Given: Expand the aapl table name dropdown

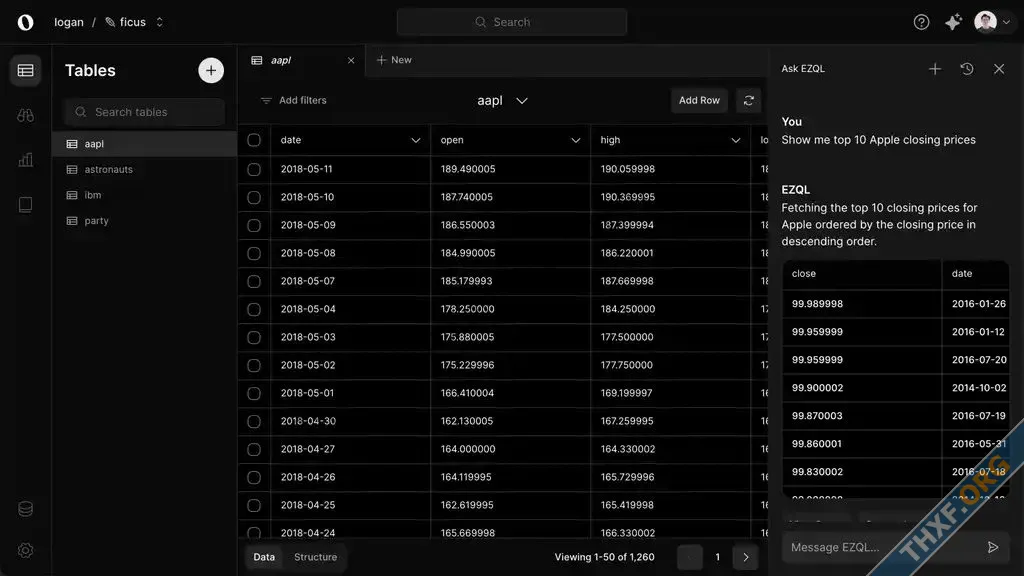Looking at the screenshot, I should point(521,101).
